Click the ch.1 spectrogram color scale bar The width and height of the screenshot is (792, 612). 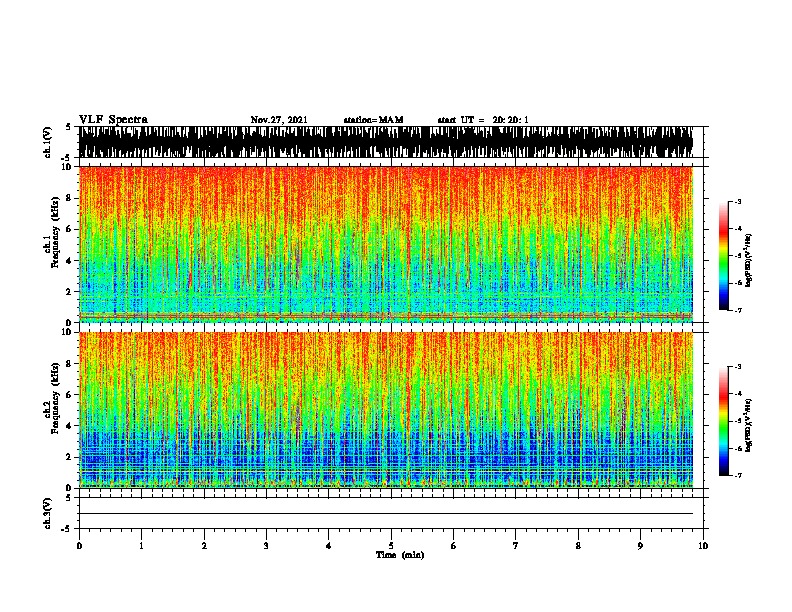[x=723, y=256]
